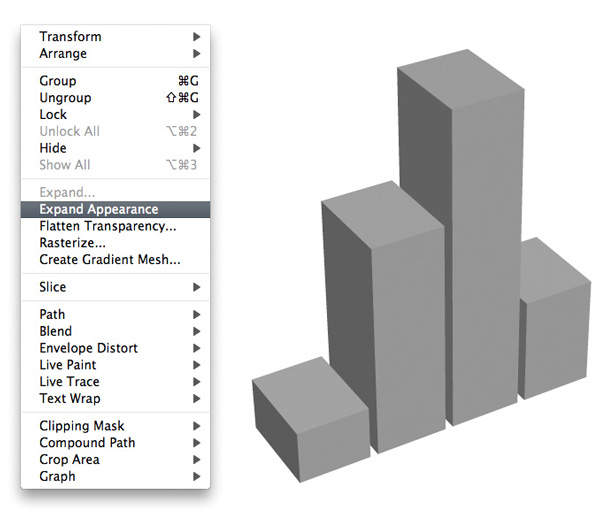Open the Live Trace submenu
This screenshot has width=600, height=514.
point(116,382)
